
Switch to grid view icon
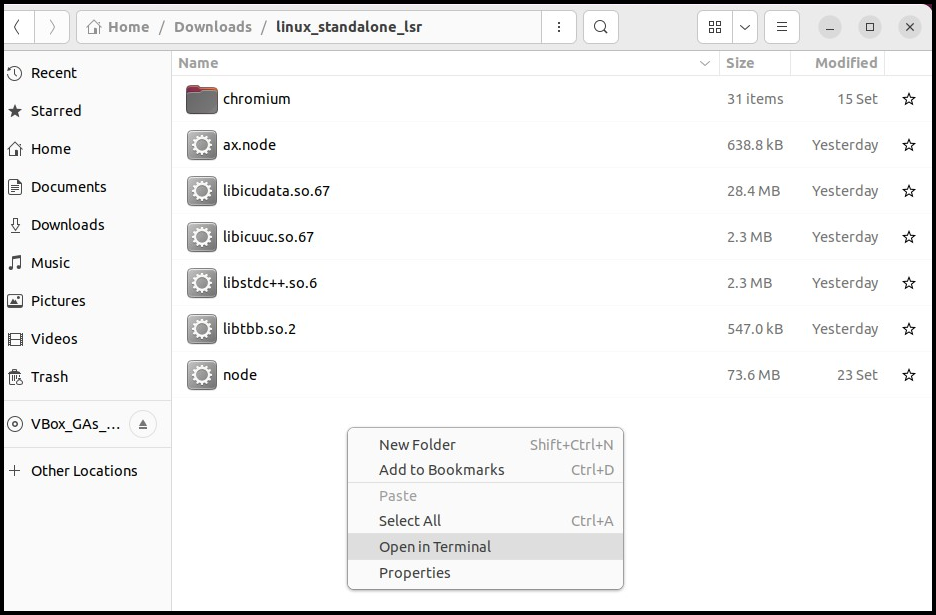pos(715,27)
